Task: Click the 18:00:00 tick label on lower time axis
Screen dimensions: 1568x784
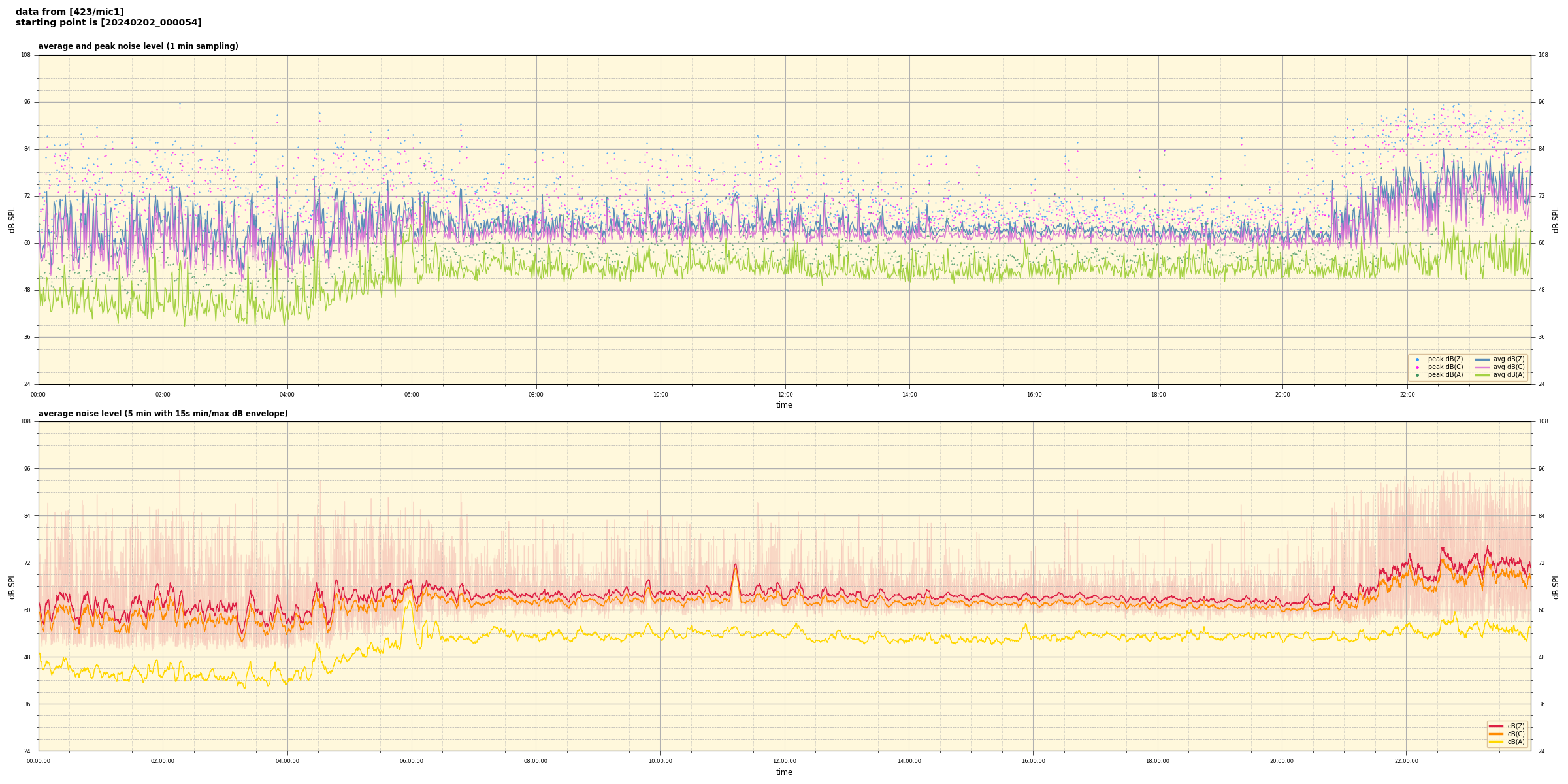Action: 1158,761
